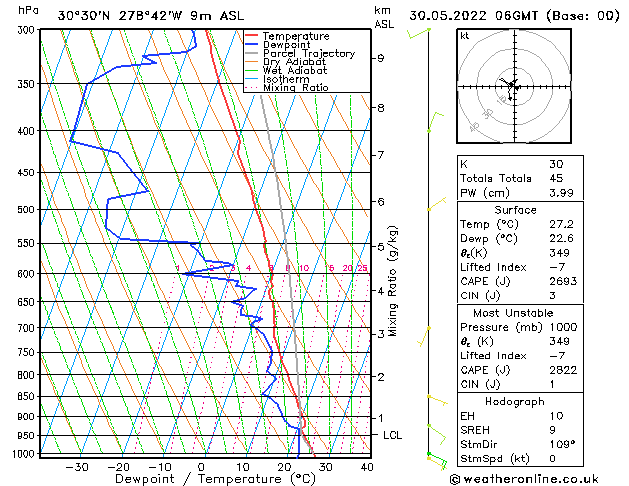Select the surface Dewp value 22.6
The width and height of the screenshot is (629, 486).
[561, 239]
